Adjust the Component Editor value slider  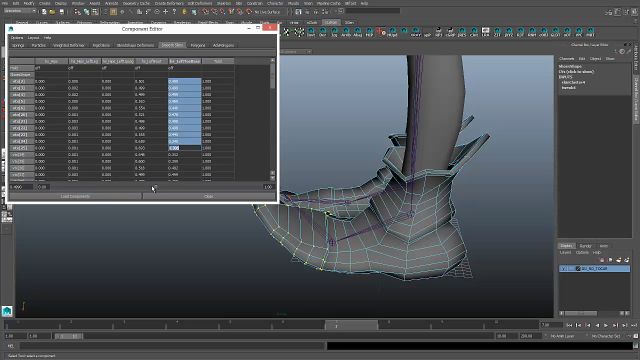155,187
